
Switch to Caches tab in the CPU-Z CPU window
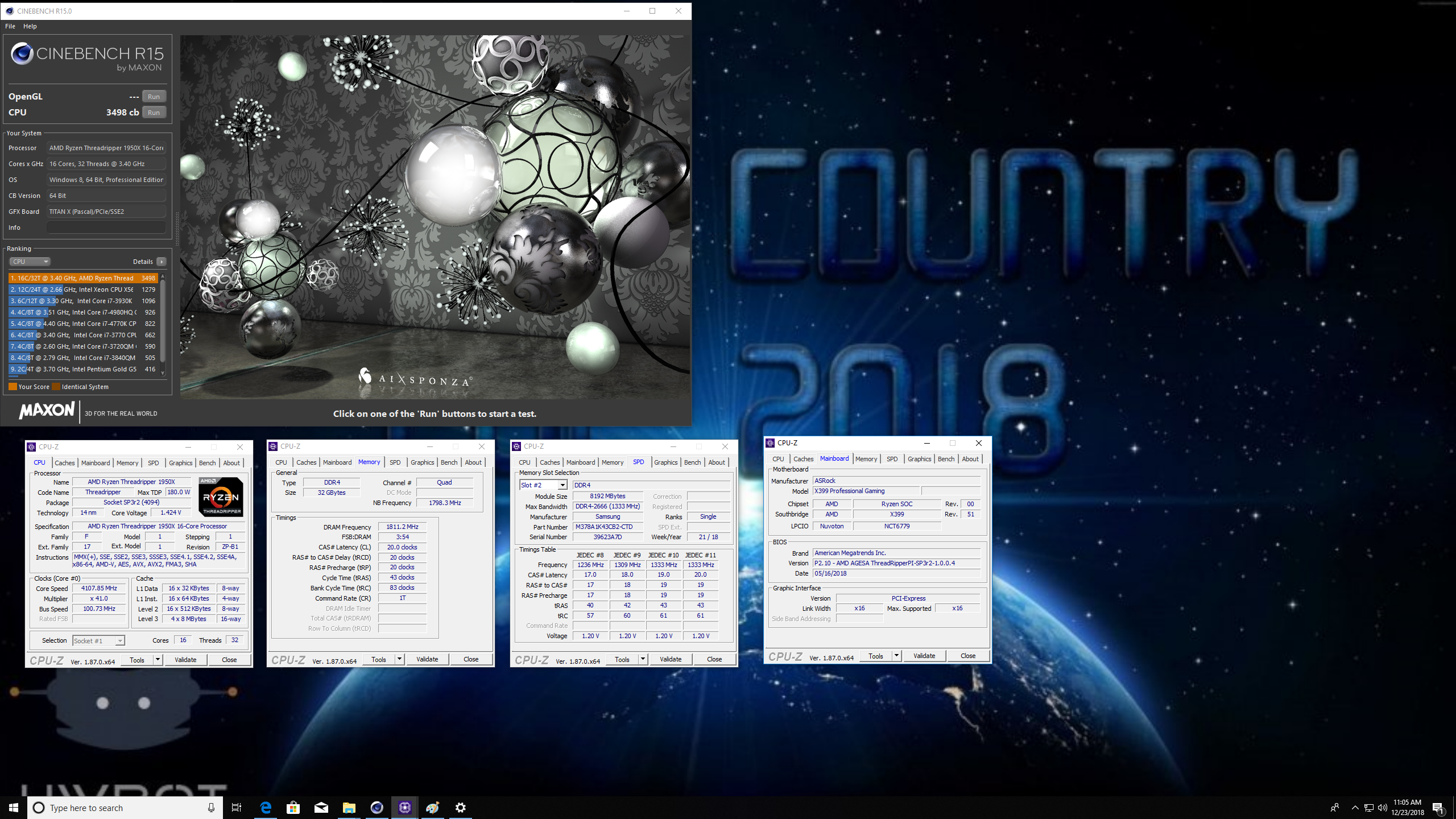pyautogui.click(x=64, y=463)
